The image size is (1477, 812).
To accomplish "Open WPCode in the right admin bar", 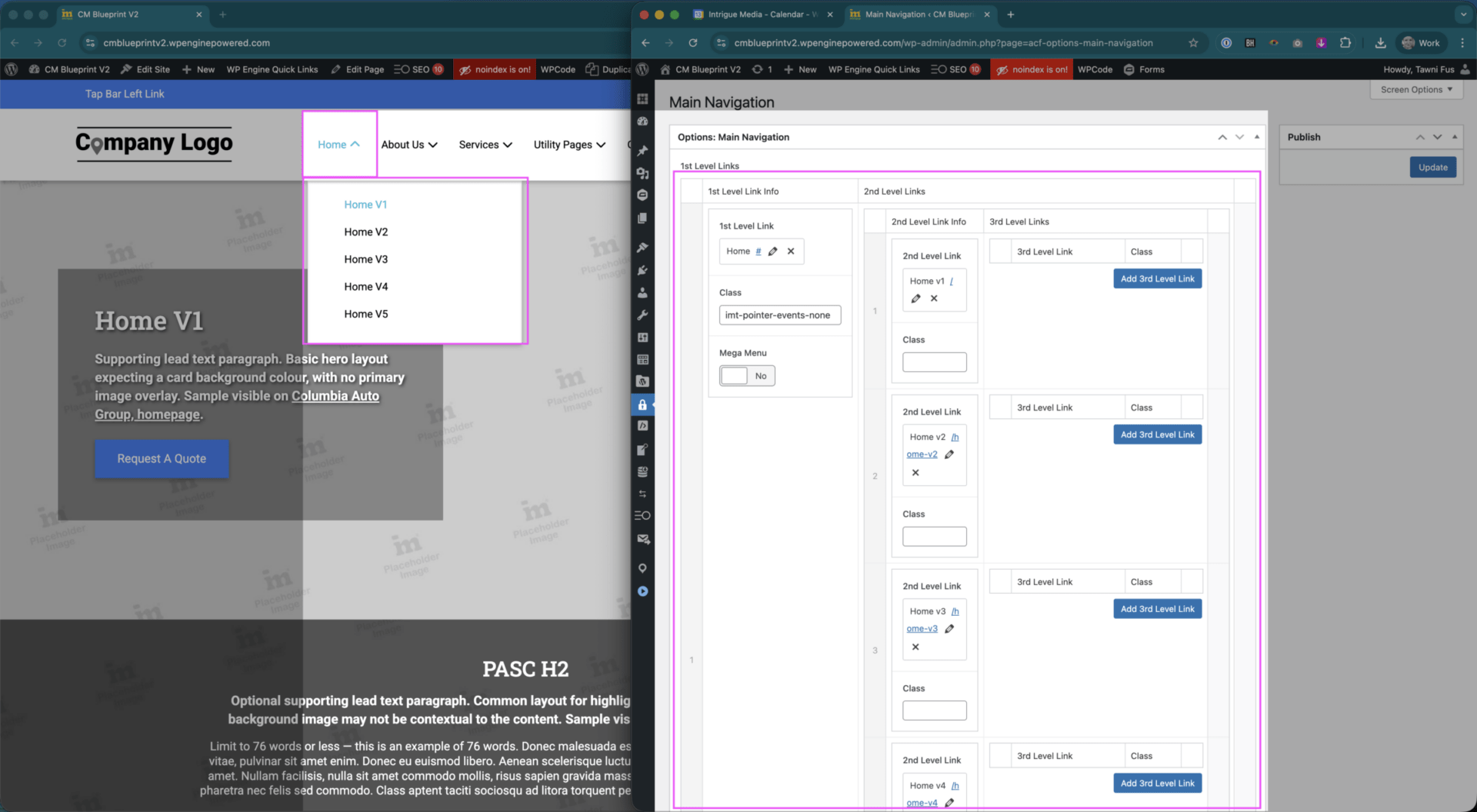I will pyautogui.click(x=1095, y=69).
